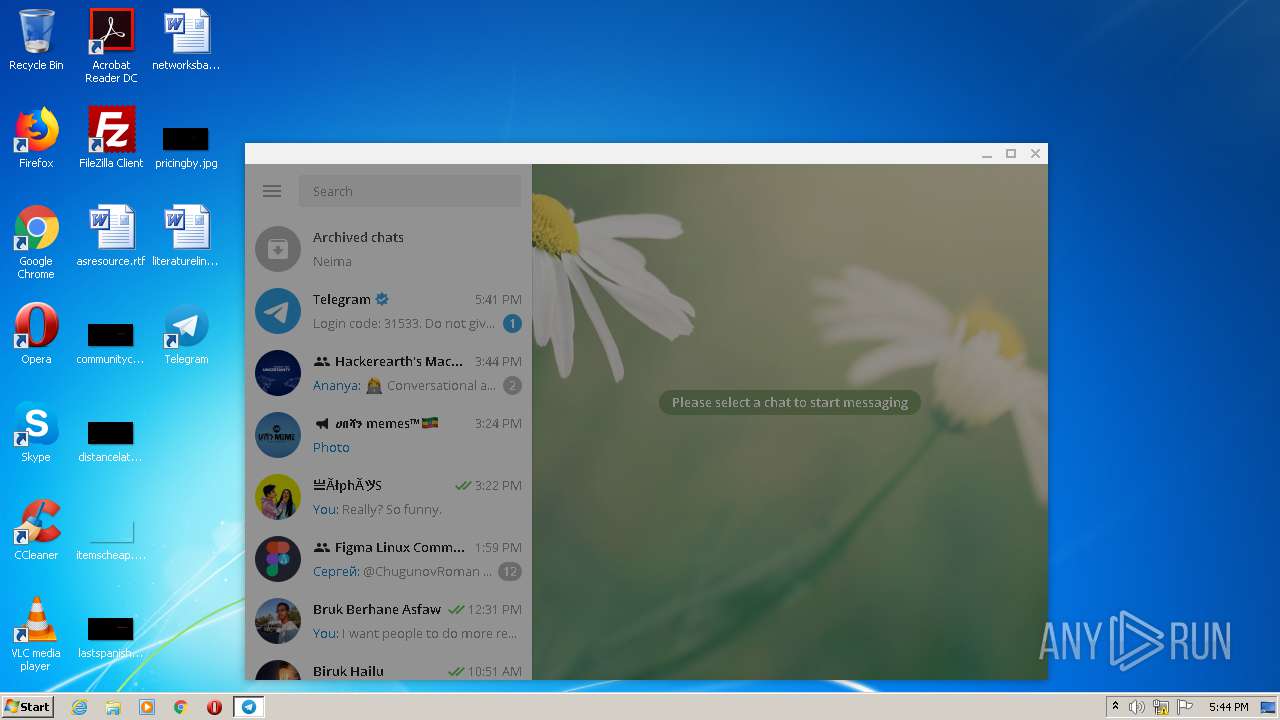Select the FileZilla Client desktop icon
Viewport: 1280px width, 720px height.
click(x=111, y=138)
